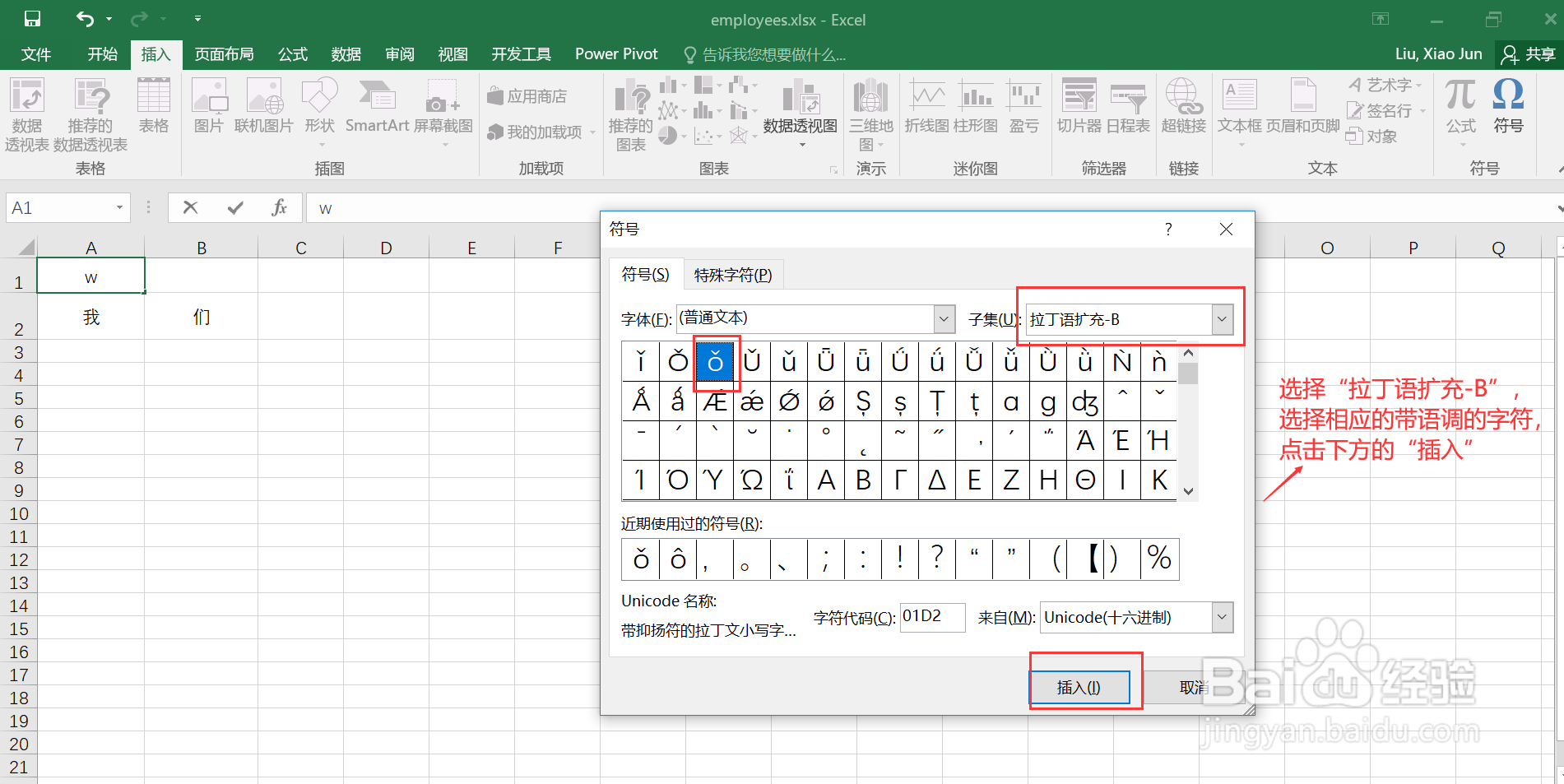Screen dimensions: 1564x784
Task: Insert a Picture (图片) from file
Action: pyautogui.click(x=209, y=106)
